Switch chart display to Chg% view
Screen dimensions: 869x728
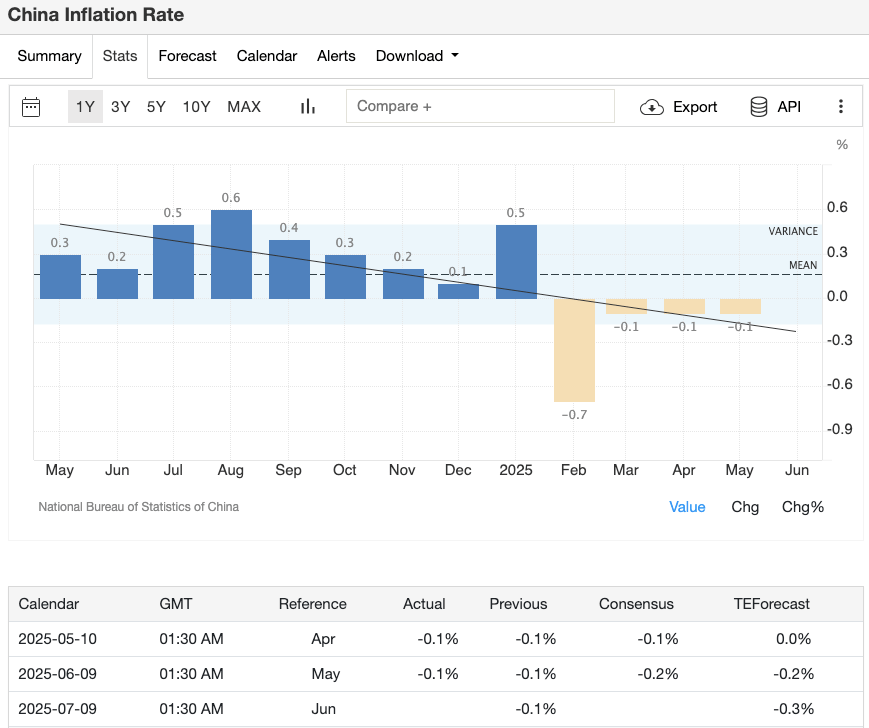coord(803,507)
